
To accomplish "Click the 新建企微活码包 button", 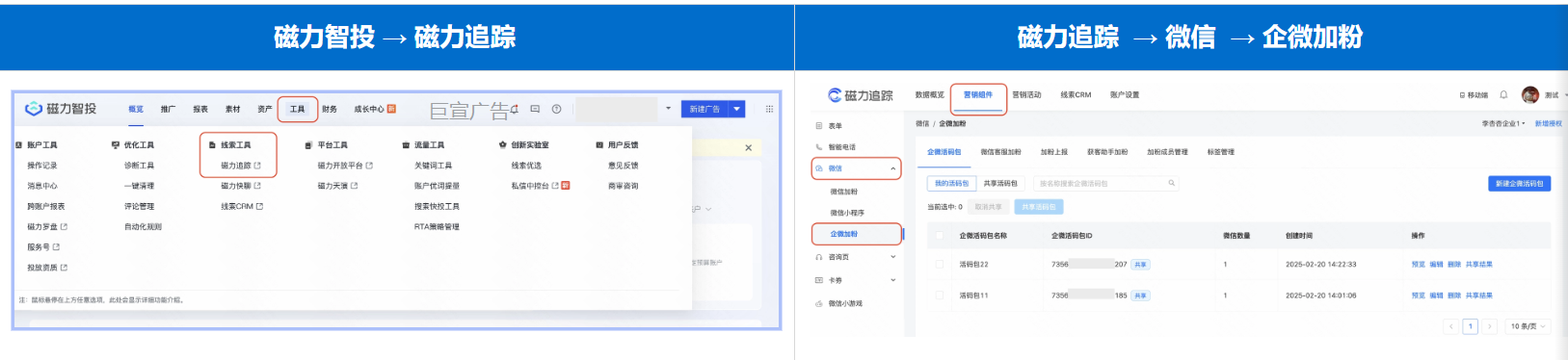I will click(x=1520, y=183).
